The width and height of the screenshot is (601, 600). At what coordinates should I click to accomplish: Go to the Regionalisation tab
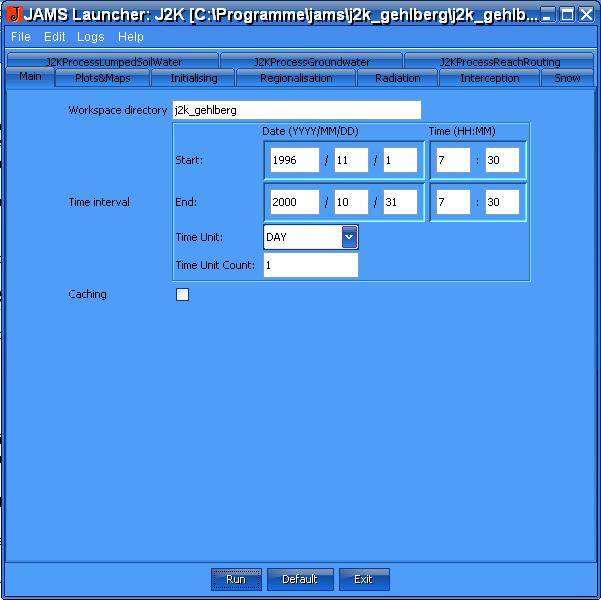pos(296,78)
